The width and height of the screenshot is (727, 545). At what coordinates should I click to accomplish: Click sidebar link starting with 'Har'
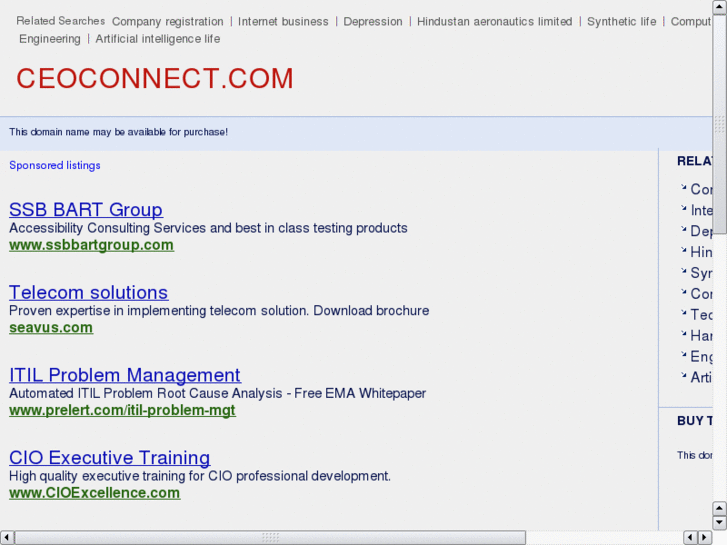click(x=701, y=335)
